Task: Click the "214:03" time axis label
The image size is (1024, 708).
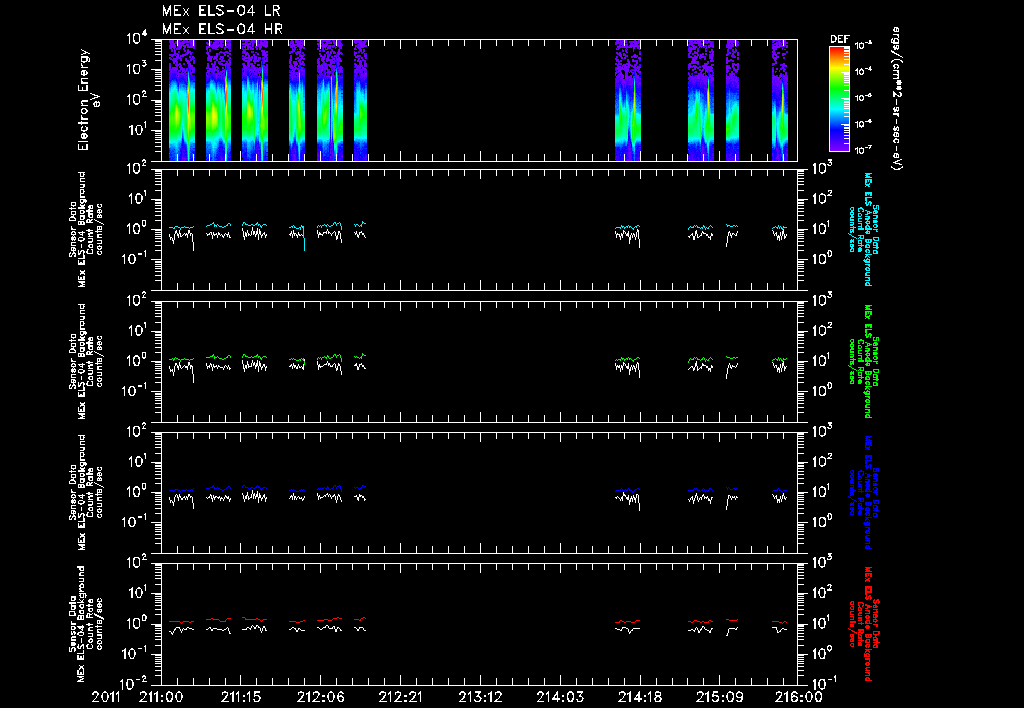Action: click(560, 697)
